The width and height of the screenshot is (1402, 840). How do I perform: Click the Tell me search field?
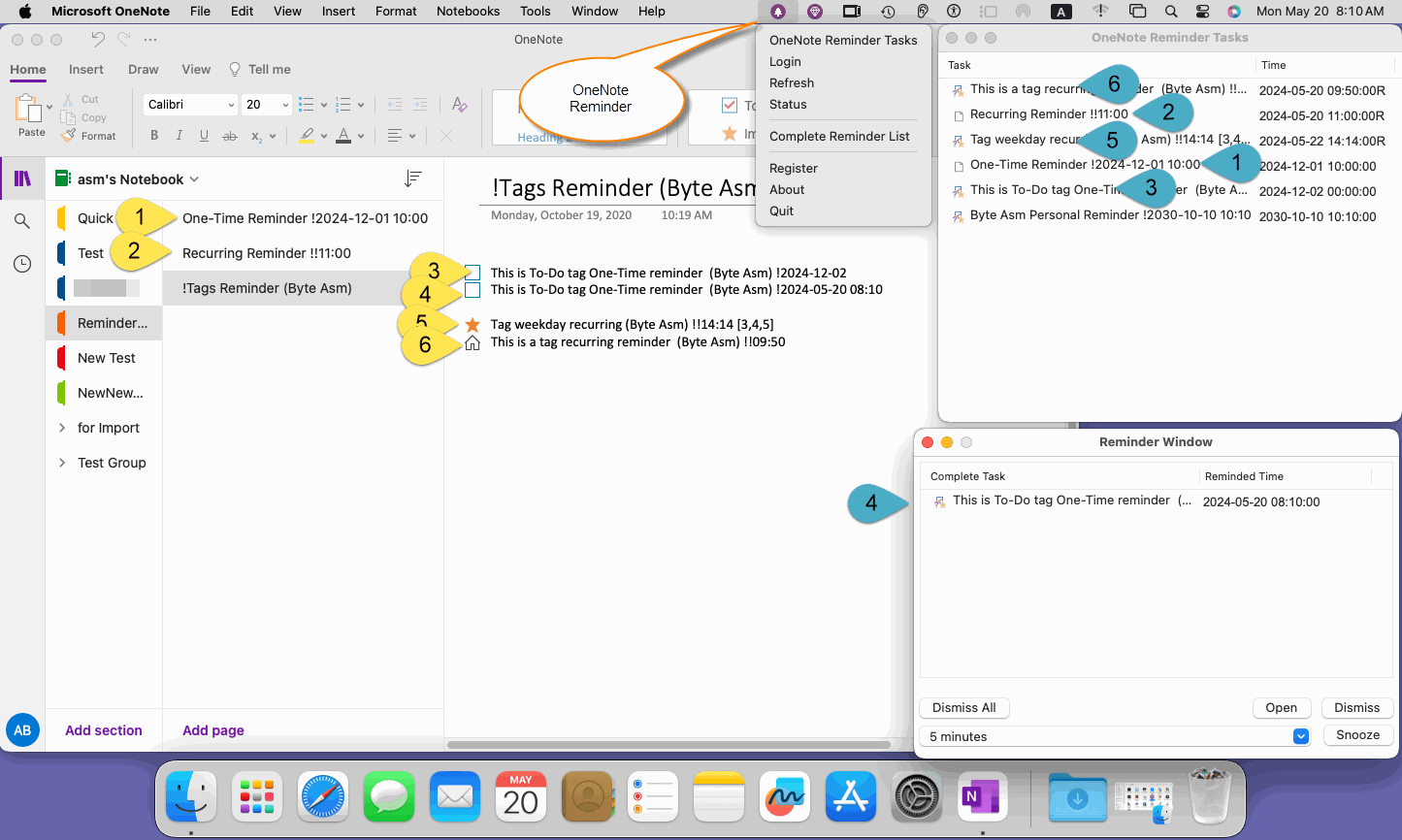click(x=259, y=70)
